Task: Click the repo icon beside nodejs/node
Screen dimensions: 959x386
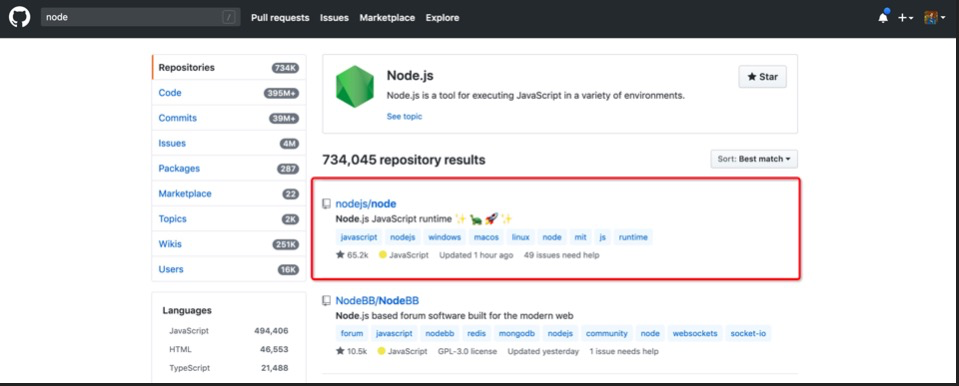Action: coord(327,204)
